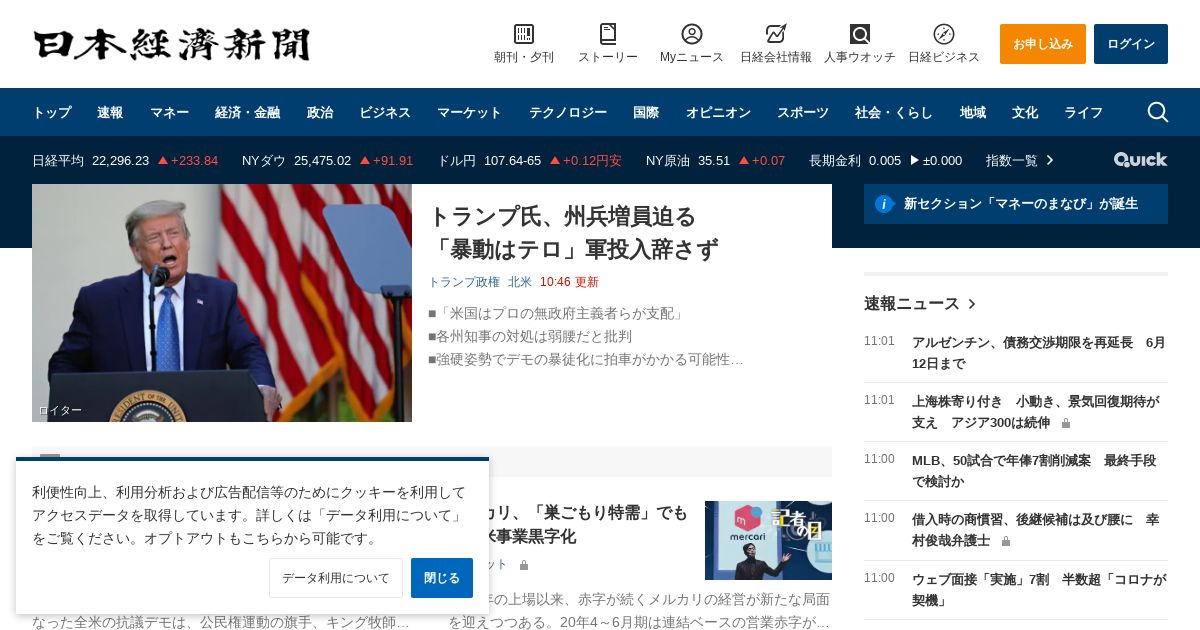This screenshot has height=630, width=1200.
Task: Select the 国際 navigation tab
Action: click(x=646, y=112)
